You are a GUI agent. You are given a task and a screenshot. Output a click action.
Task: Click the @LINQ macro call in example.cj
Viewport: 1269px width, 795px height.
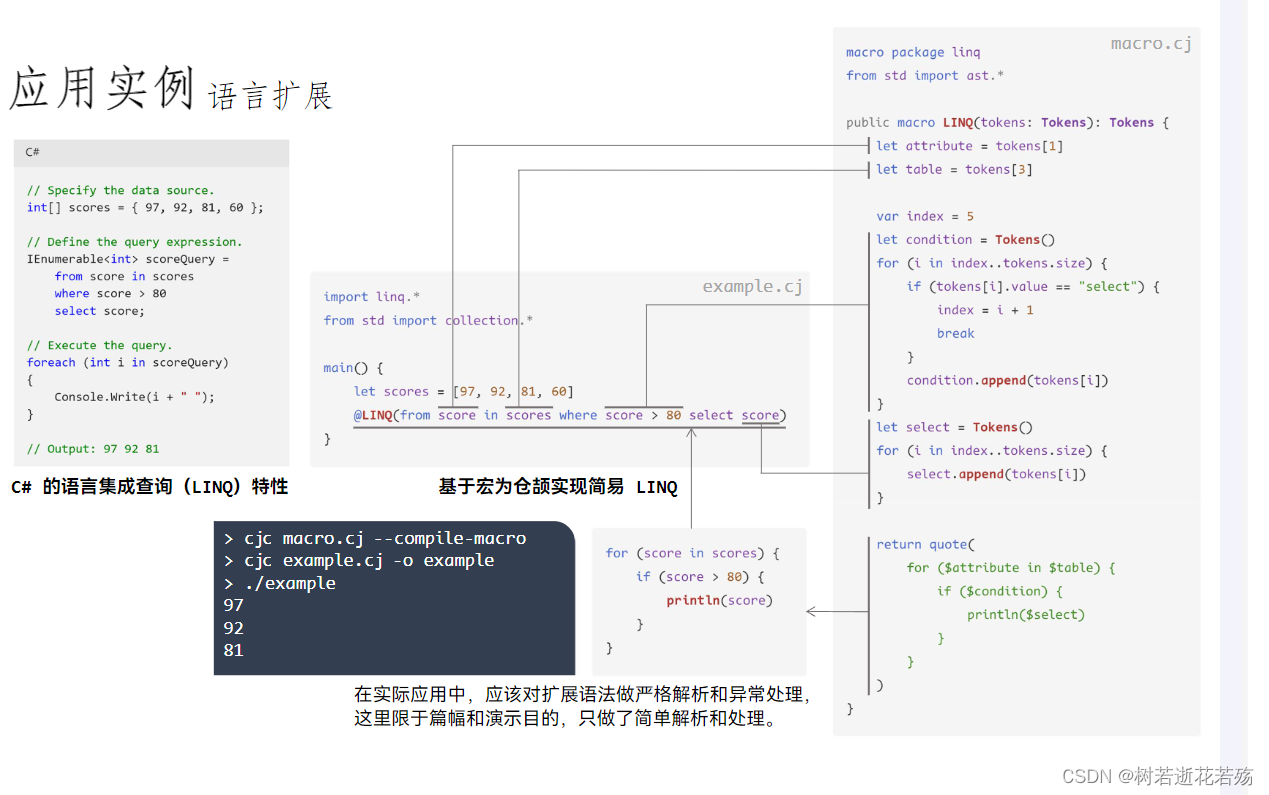tap(570, 415)
